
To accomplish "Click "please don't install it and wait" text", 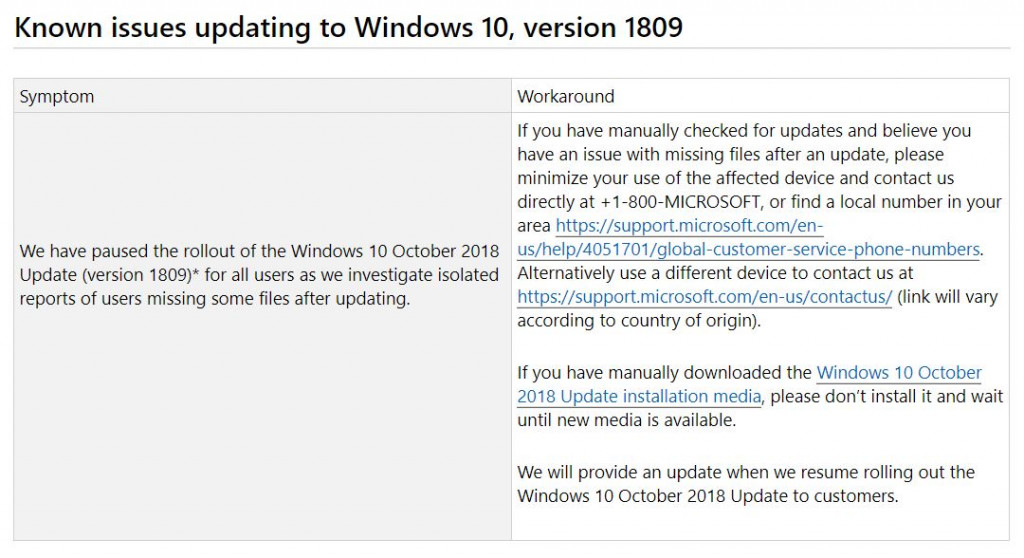I will pos(886,397).
